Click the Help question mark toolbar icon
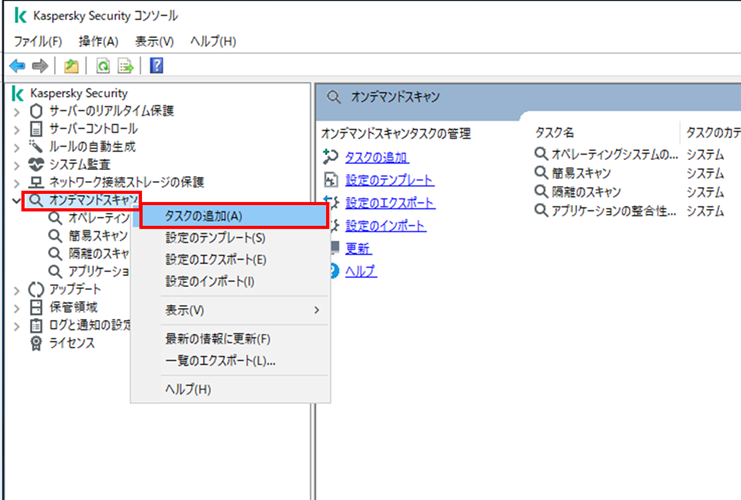The width and height of the screenshot is (741, 500). tap(156, 65)
